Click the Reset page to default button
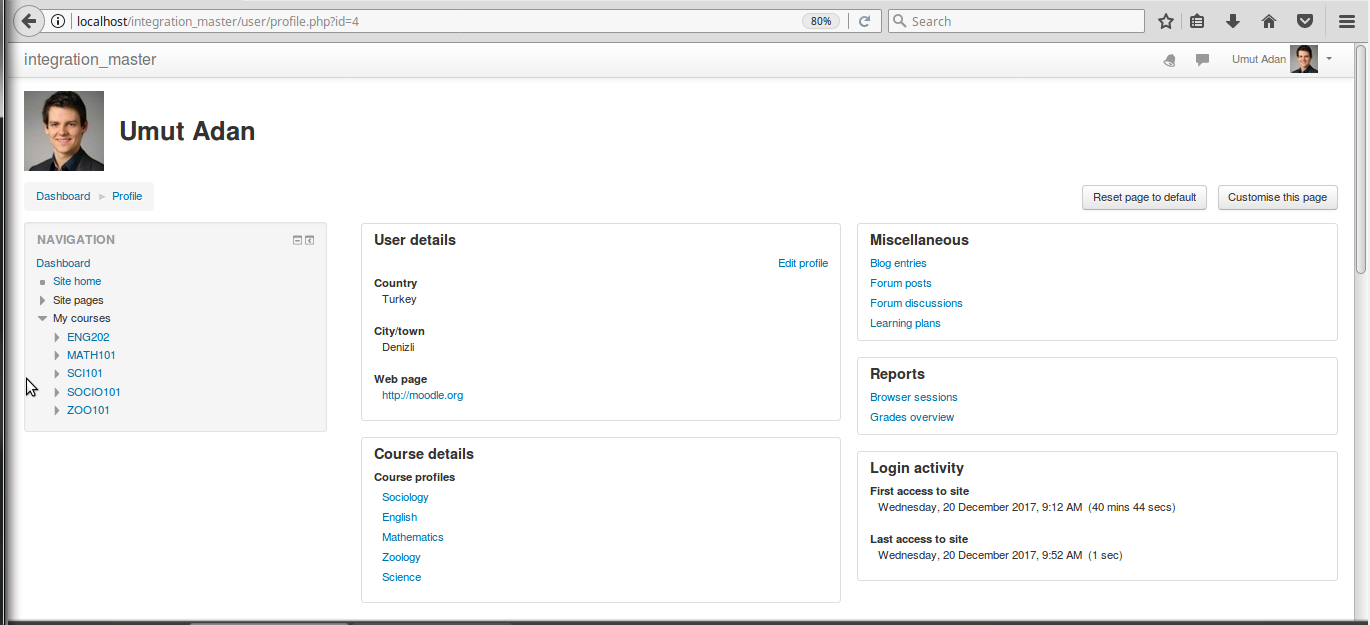This screenshot has width=1370, height=625. (1144, 197)
